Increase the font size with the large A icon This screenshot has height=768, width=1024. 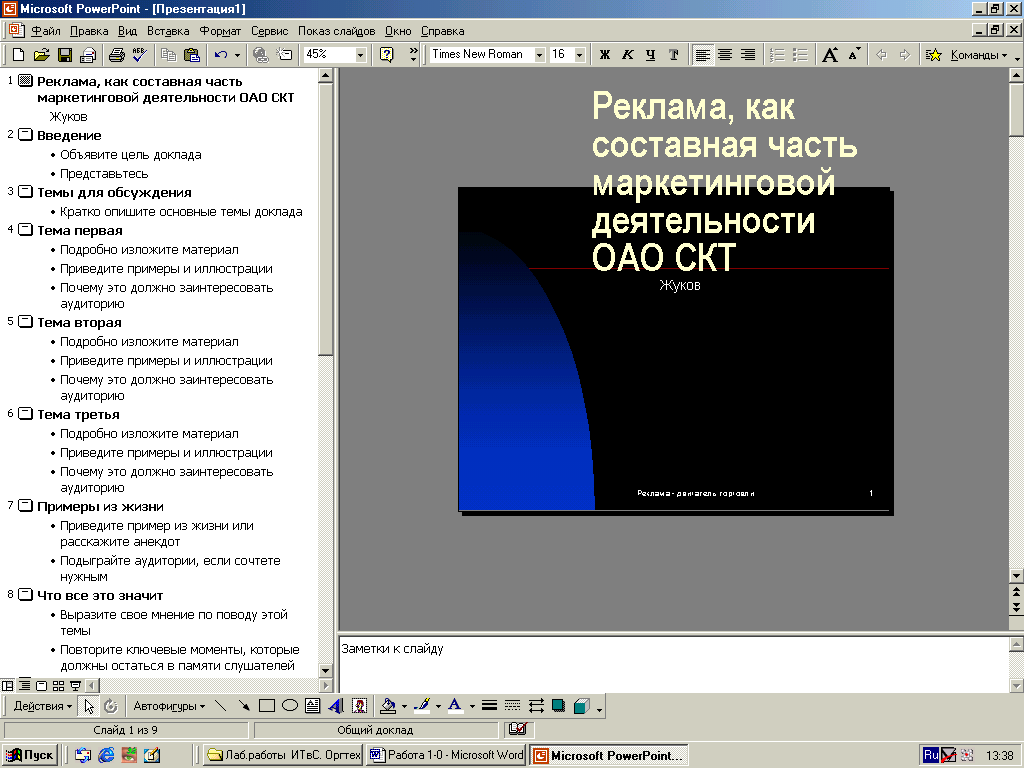click(x=830, y=55)
